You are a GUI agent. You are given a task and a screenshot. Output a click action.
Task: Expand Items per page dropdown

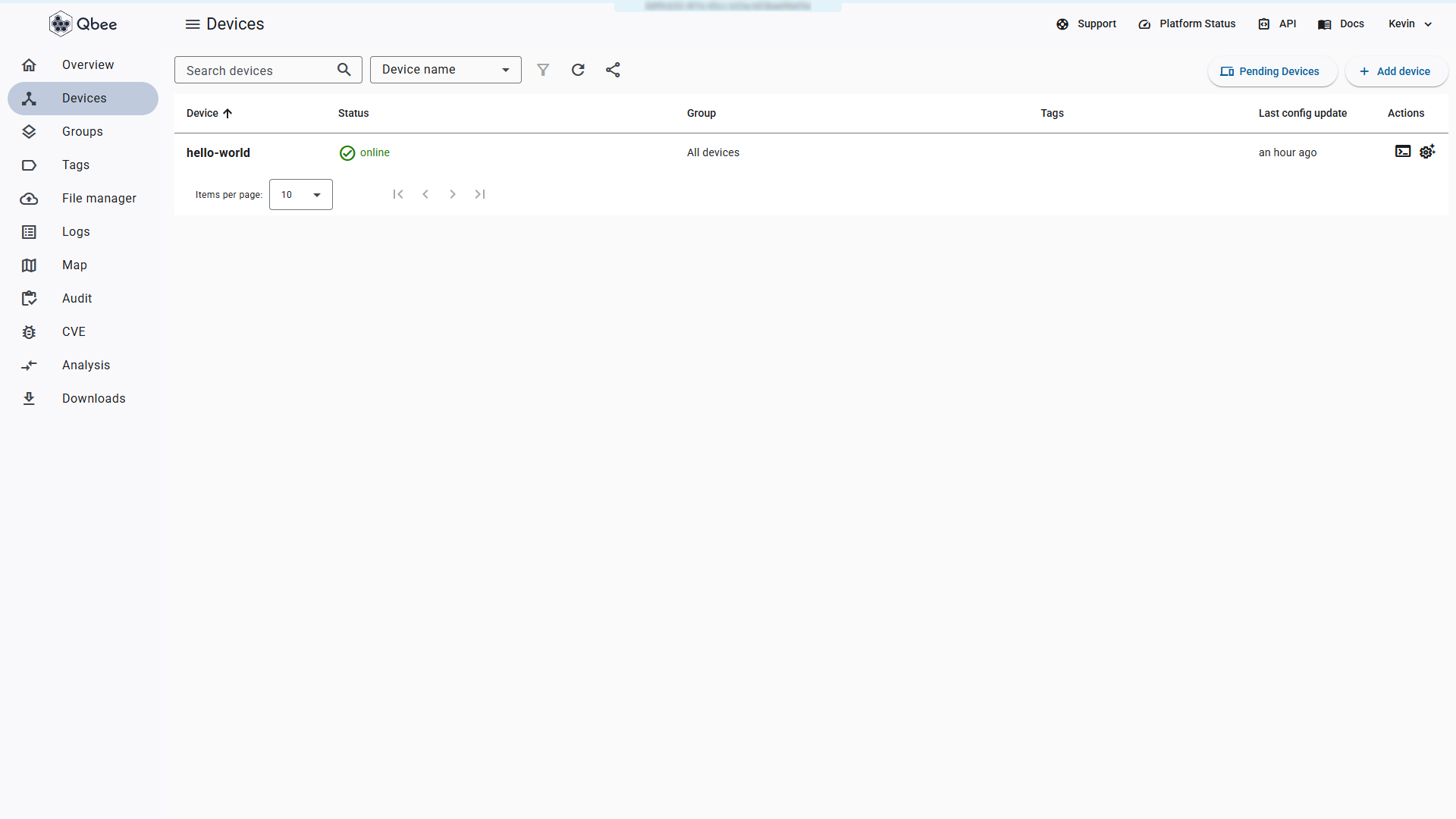[301, 195]
